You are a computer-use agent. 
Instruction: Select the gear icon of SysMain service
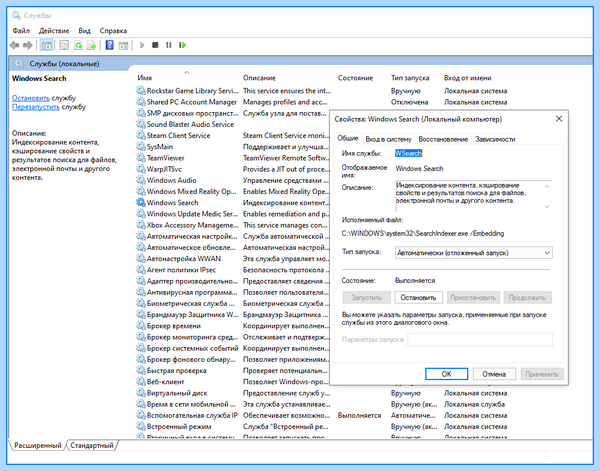tap(141, 147)
